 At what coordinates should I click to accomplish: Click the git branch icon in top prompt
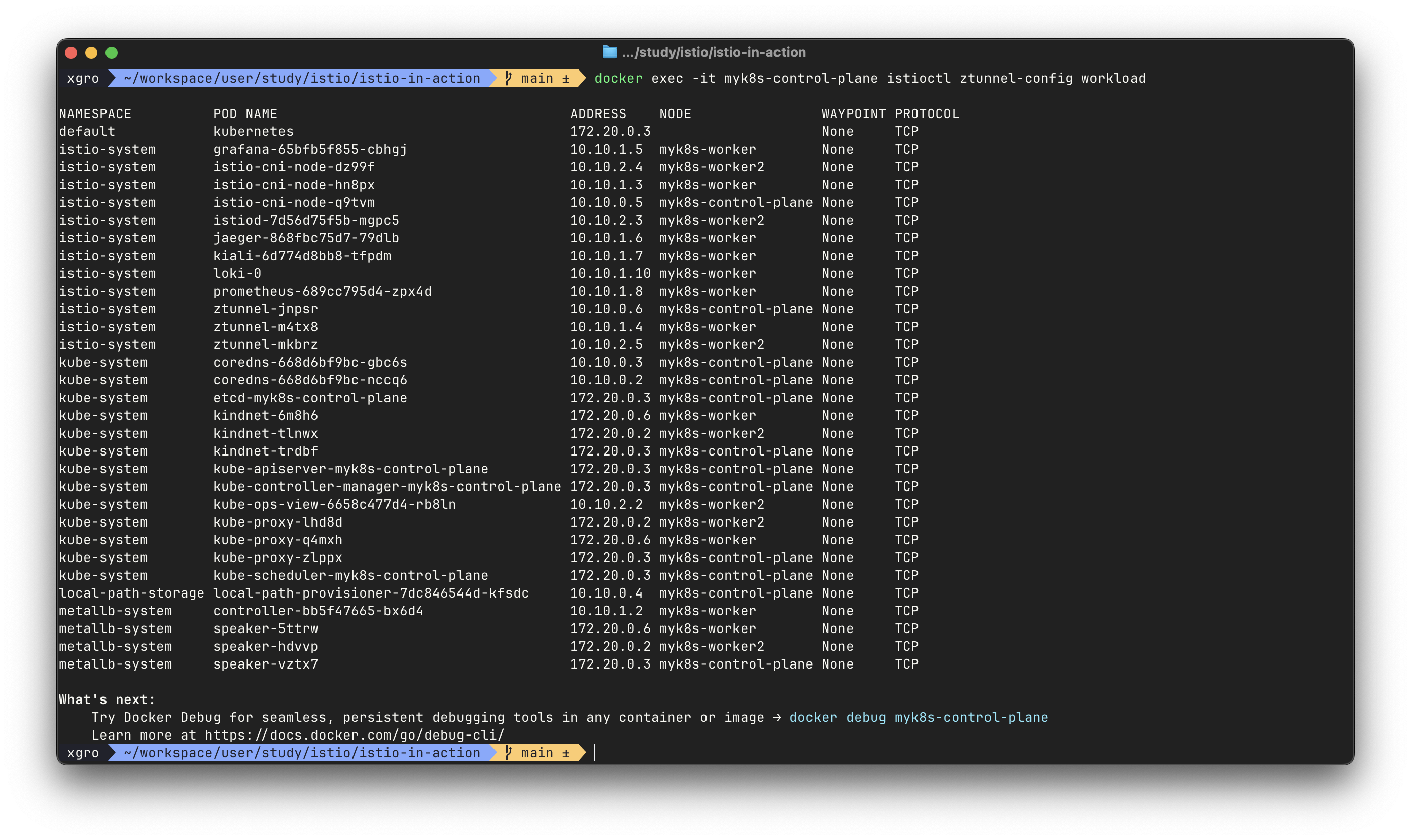(x=508, y=78)
